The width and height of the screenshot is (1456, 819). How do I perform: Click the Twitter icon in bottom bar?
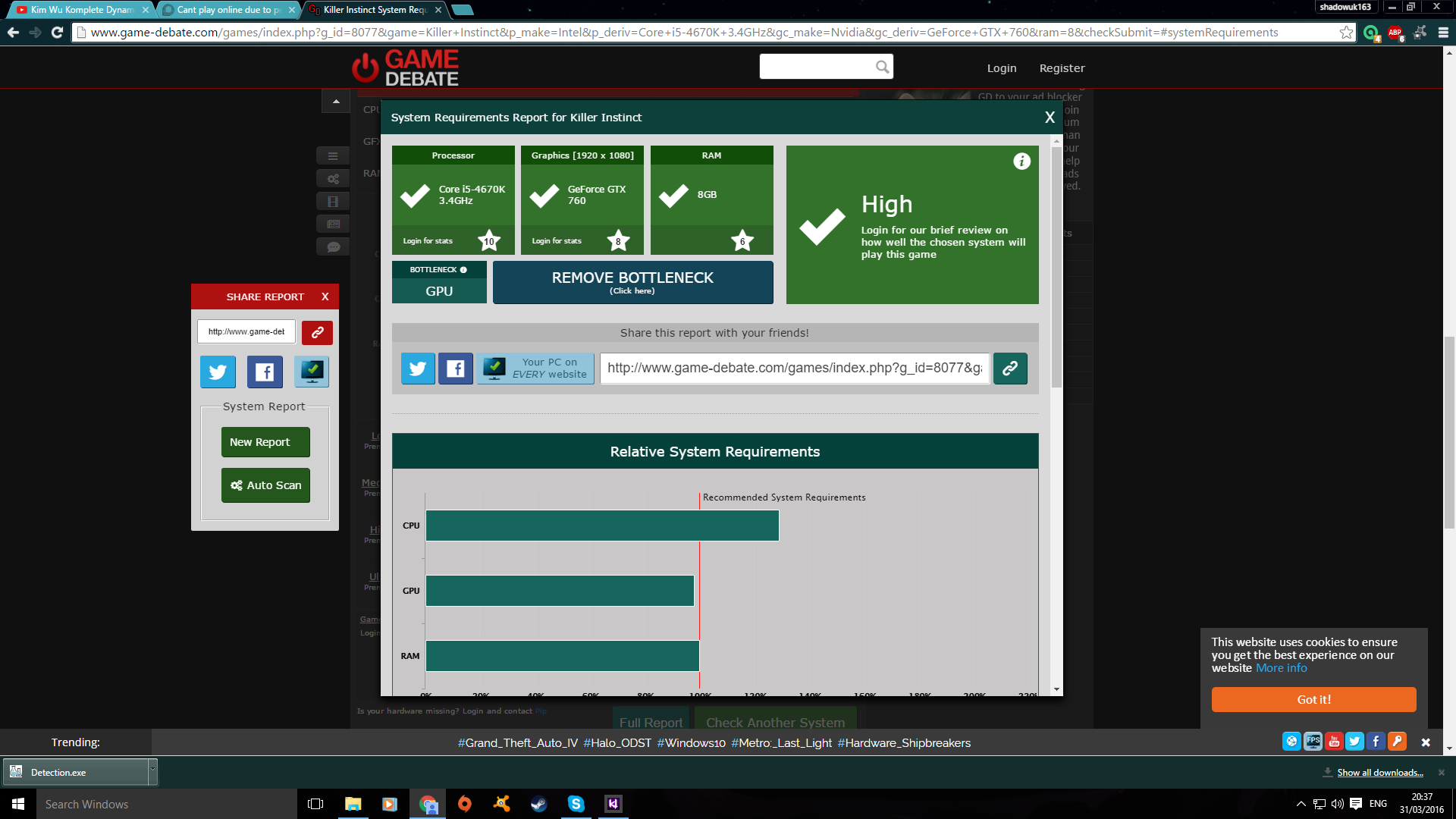(1354, 742)
